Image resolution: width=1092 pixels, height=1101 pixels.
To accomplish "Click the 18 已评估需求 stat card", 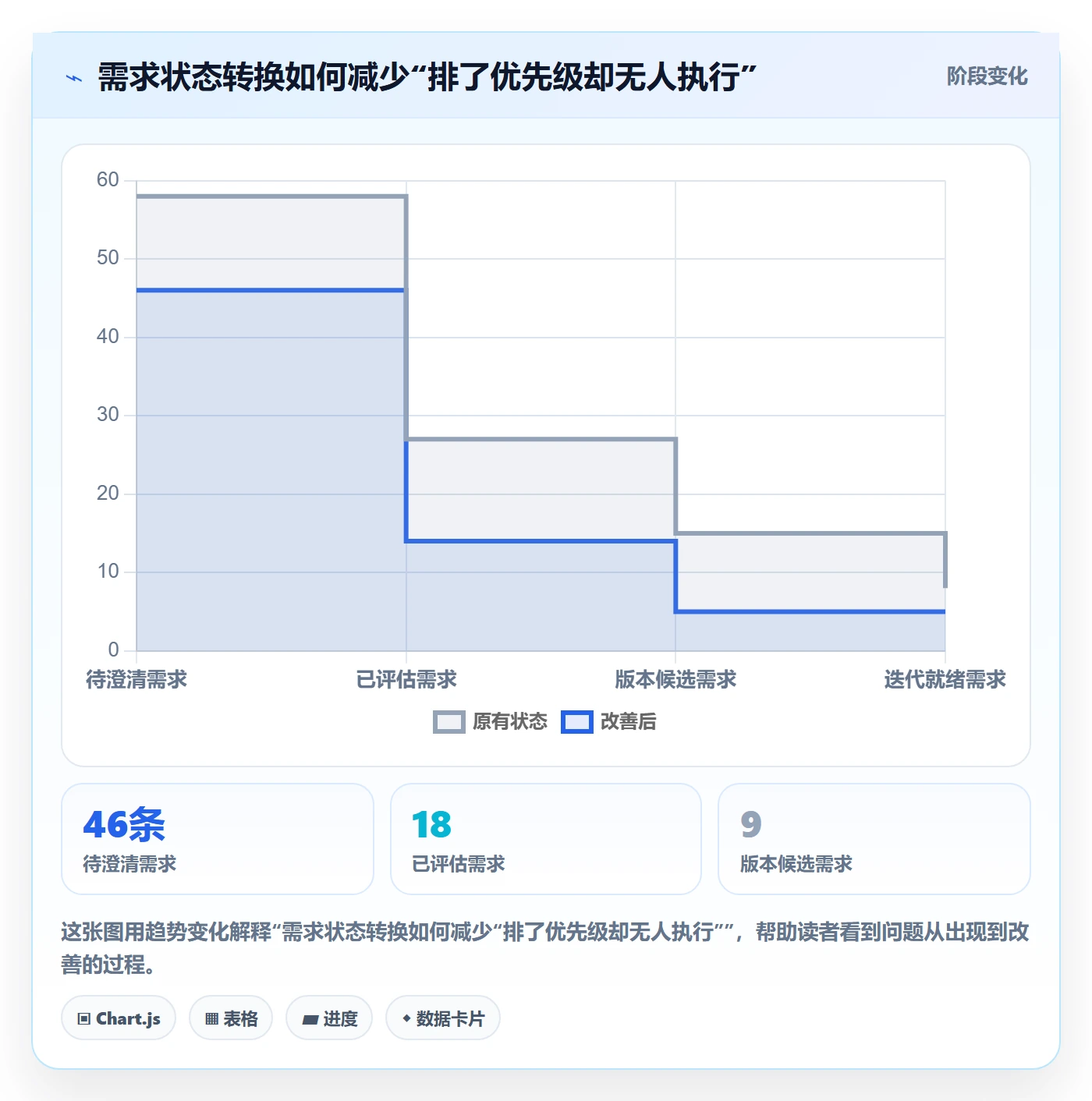I will [546, 839].
